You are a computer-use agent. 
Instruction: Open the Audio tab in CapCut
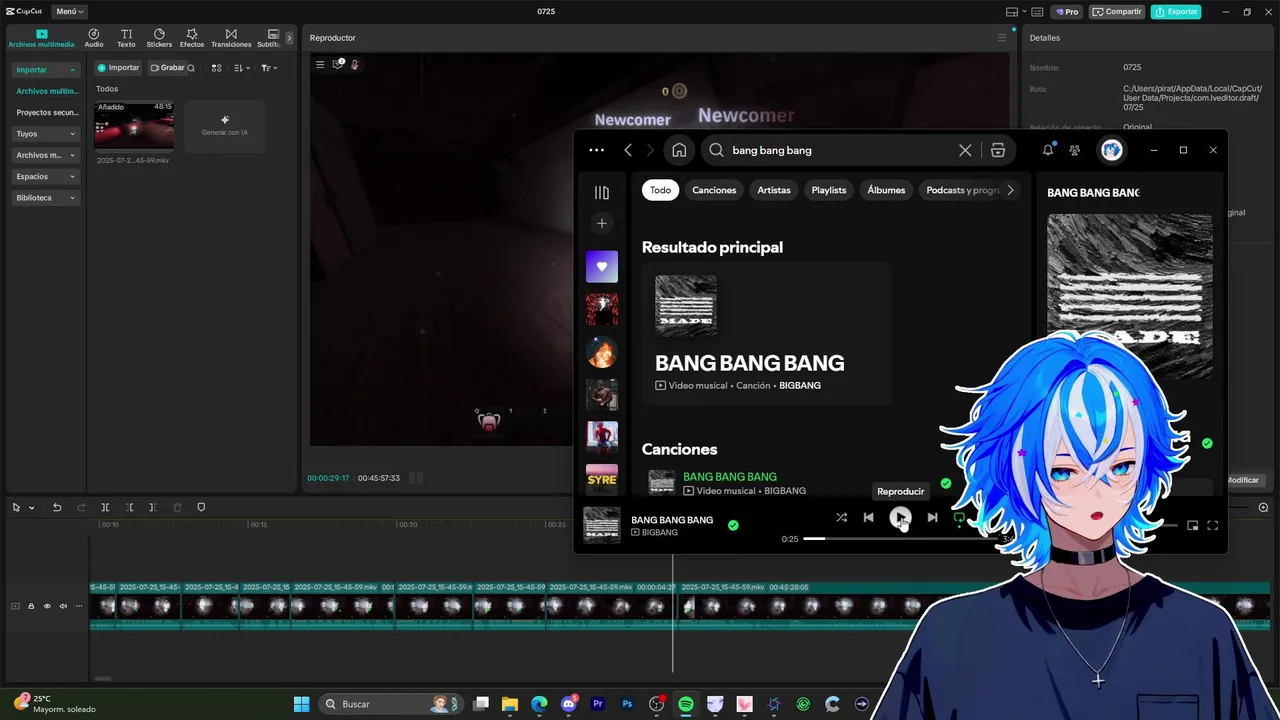tap(94, 38)
